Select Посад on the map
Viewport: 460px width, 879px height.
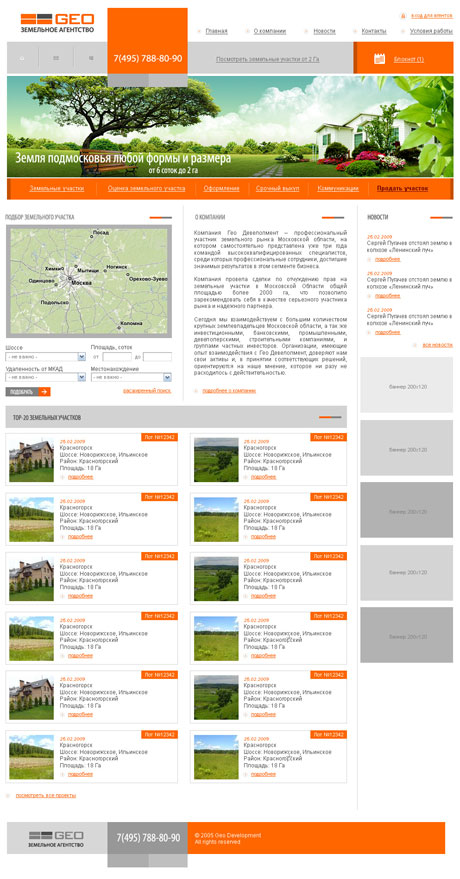(100, 232)
